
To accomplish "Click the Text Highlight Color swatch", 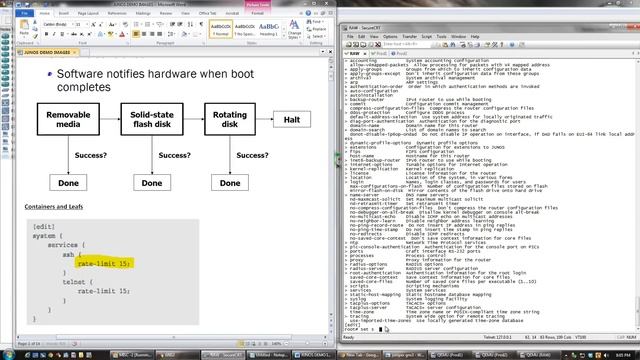I will click(x=110, y=34).
